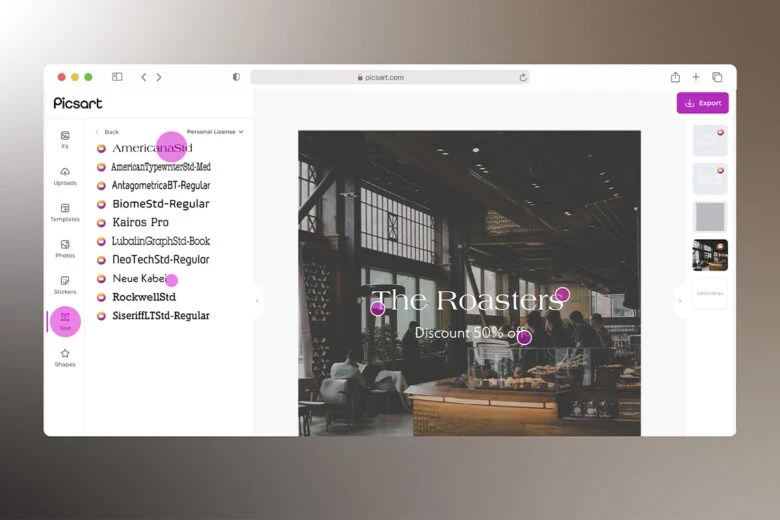Collapse the right layers panel
Screen dimensions: 780x520
[680, 300]
